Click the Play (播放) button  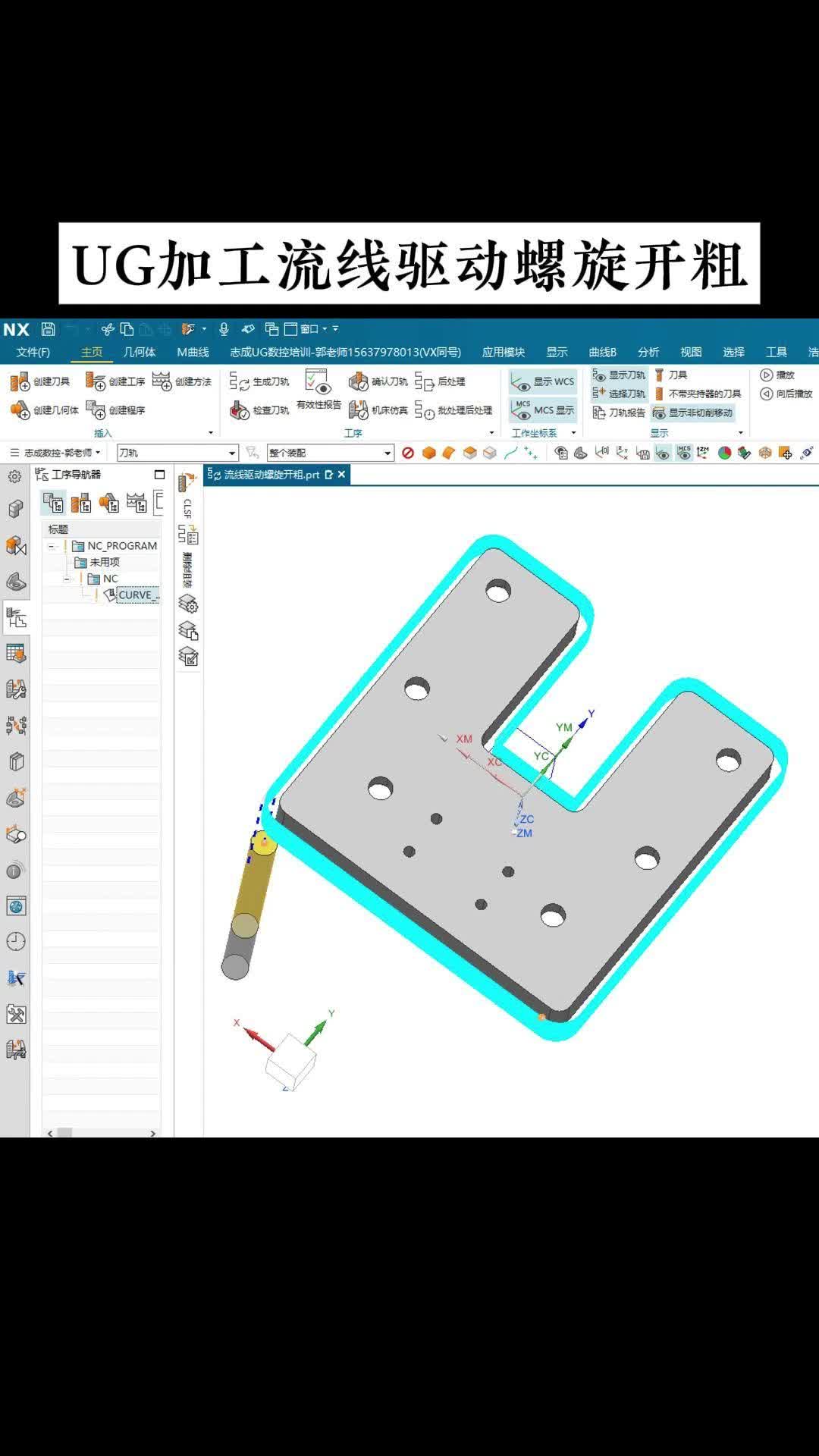pyautogui.click(x=777, y=375)
